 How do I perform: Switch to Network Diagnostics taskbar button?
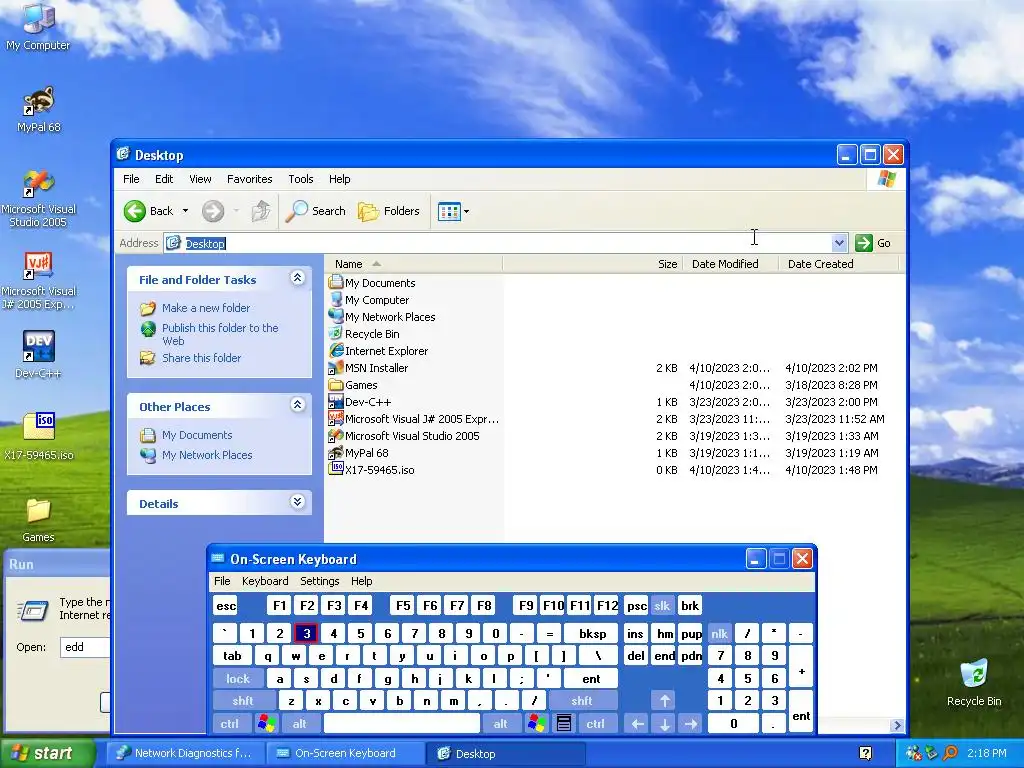pyautogui.click(x=185, y=753)
